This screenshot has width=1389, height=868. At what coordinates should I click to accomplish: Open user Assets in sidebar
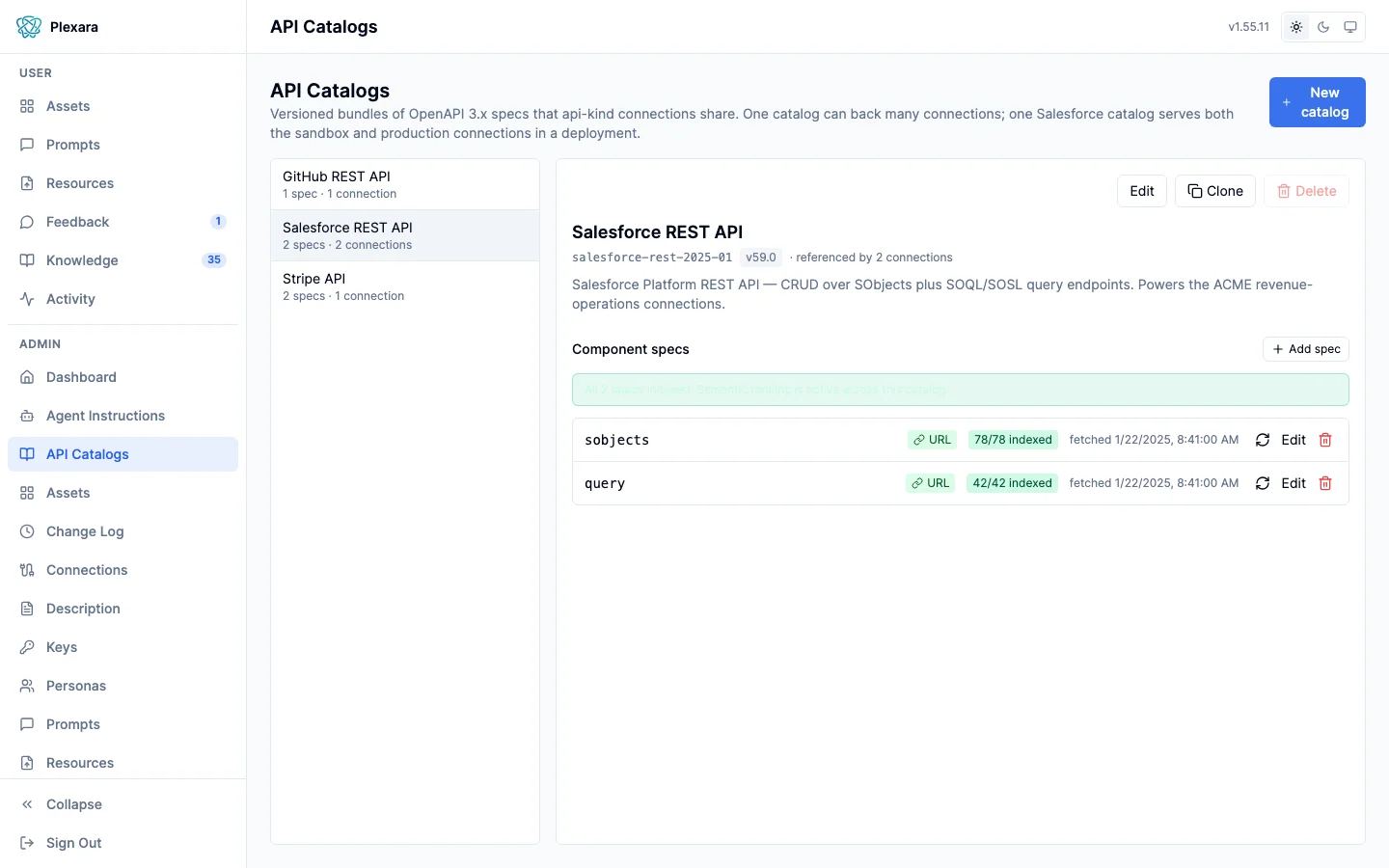123,106
